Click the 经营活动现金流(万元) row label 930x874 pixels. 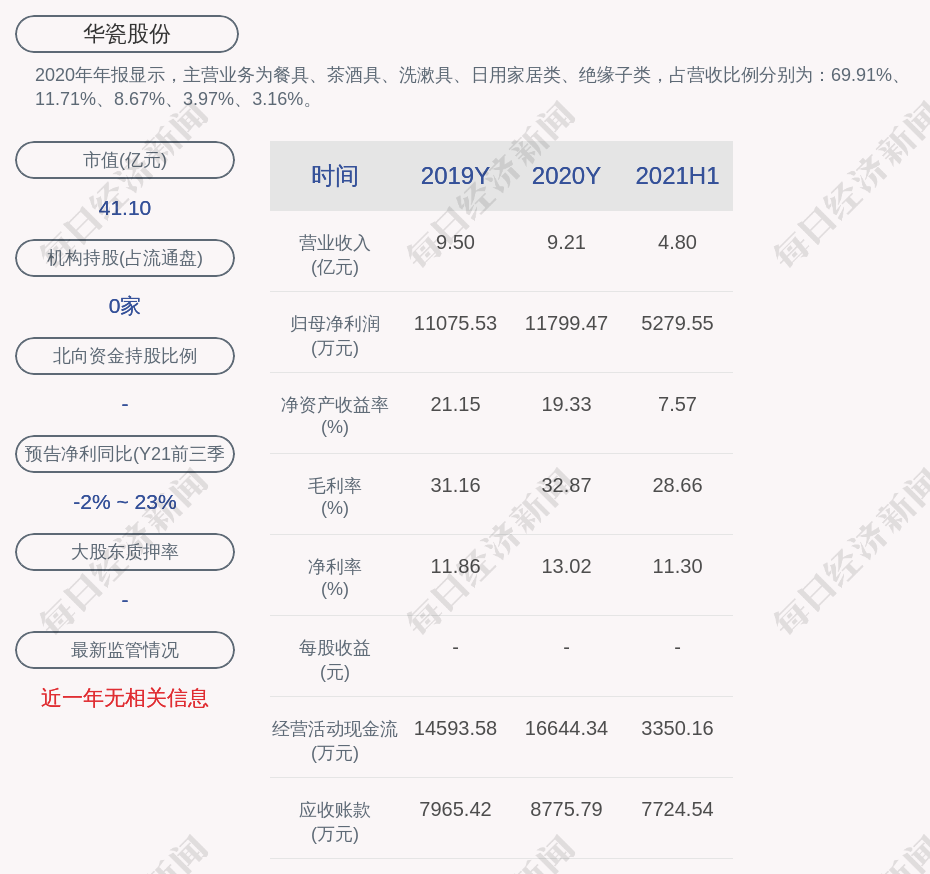(x=335, y=740)
